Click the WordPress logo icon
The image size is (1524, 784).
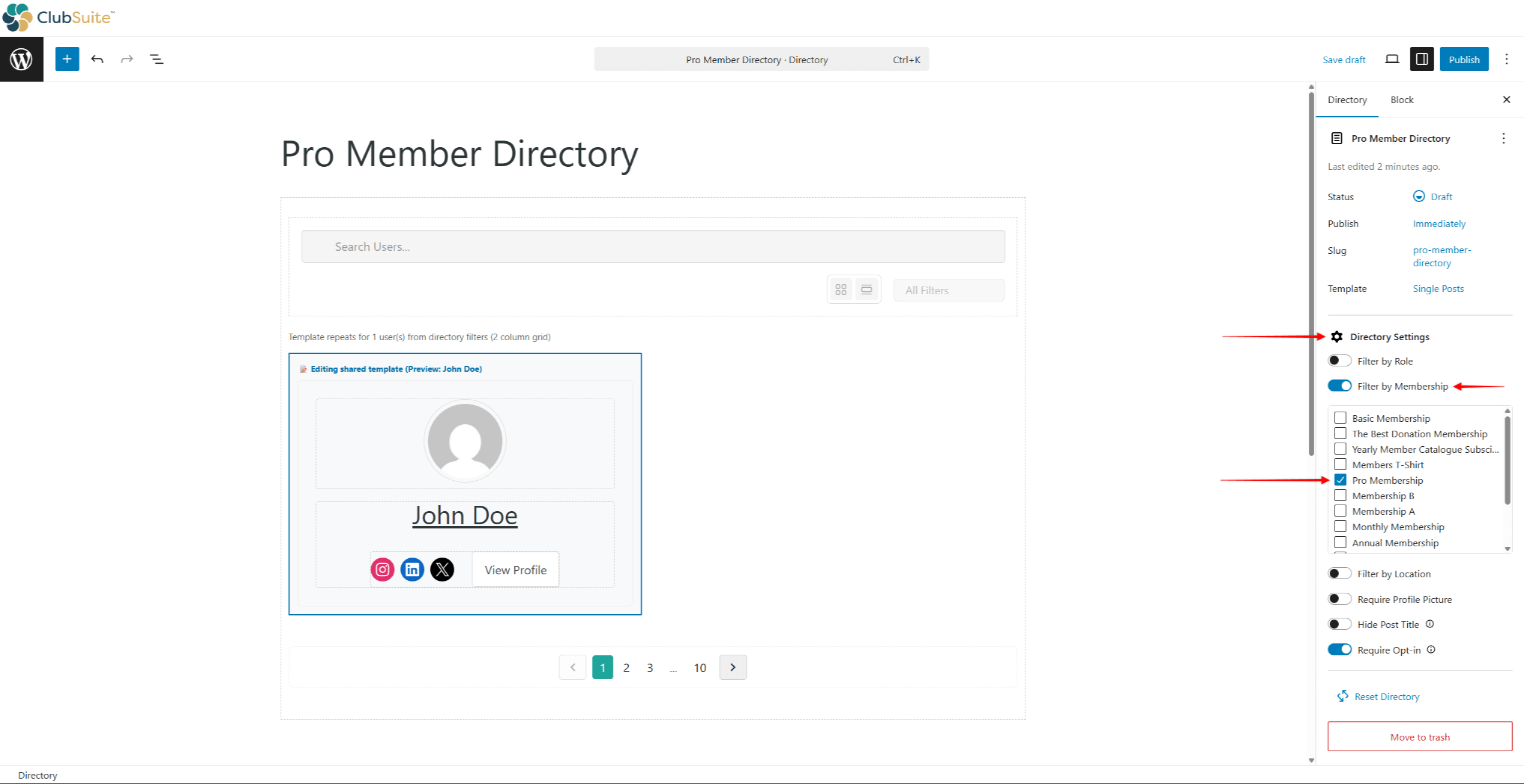click(x=21, y=59)
